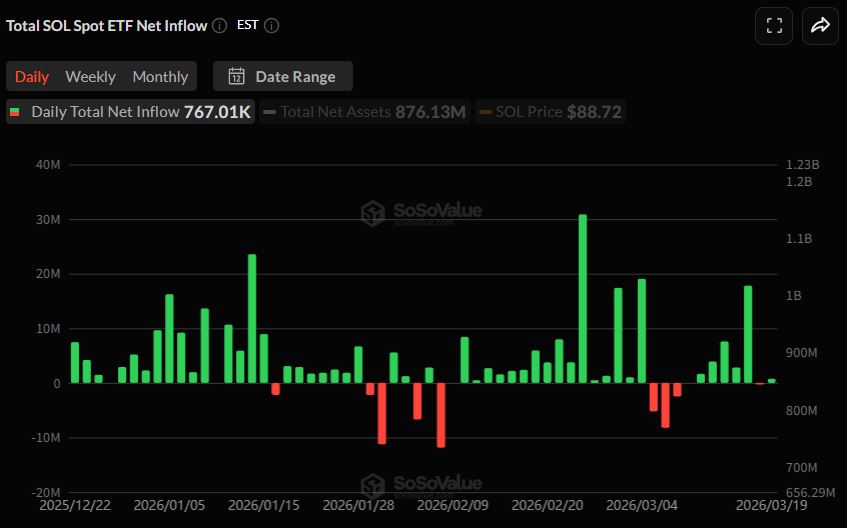Click Total SOL Spot ETF Net Inflow title
This screenshot has height=528, width=847.
tap(107, 25)
